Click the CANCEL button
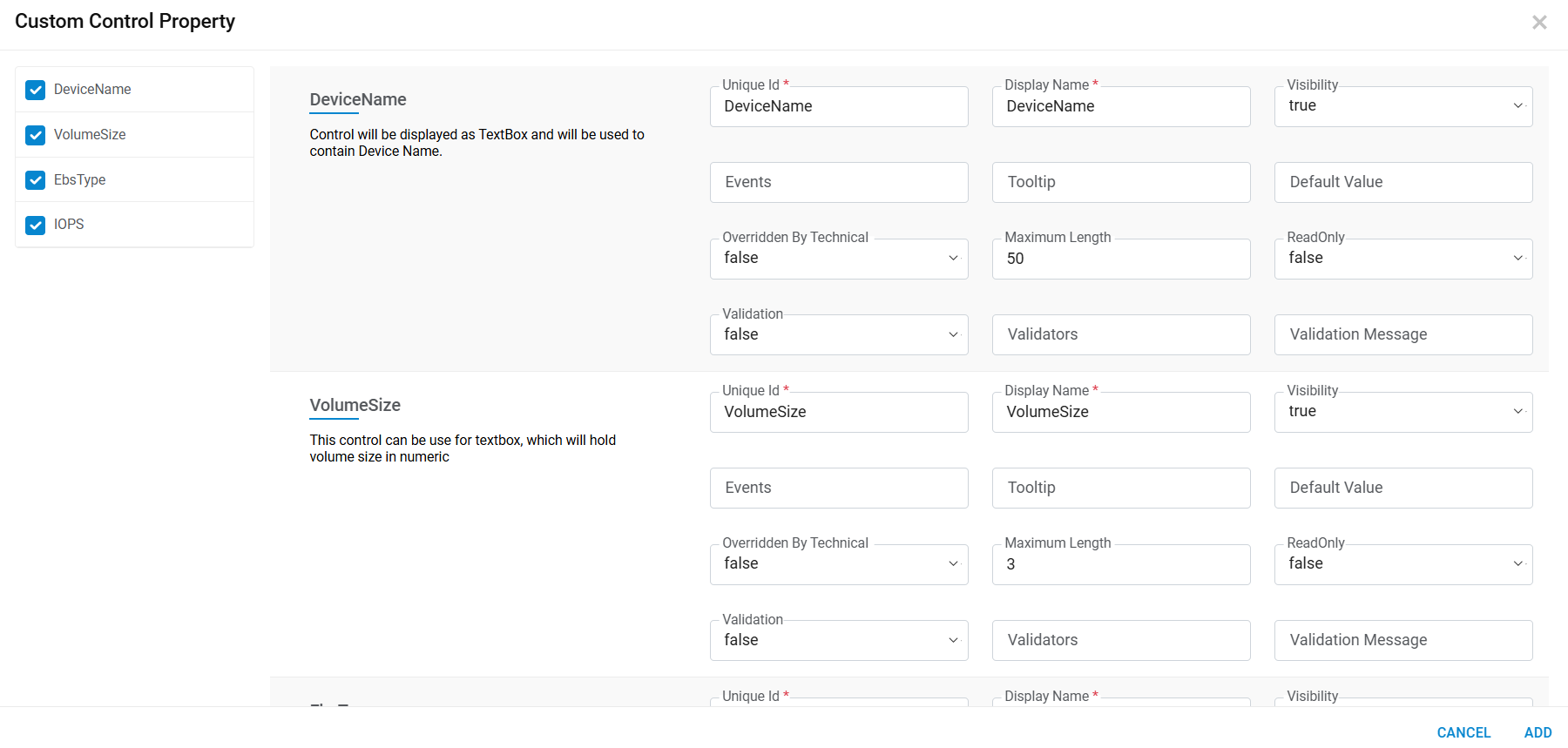 click(1463, 732)
